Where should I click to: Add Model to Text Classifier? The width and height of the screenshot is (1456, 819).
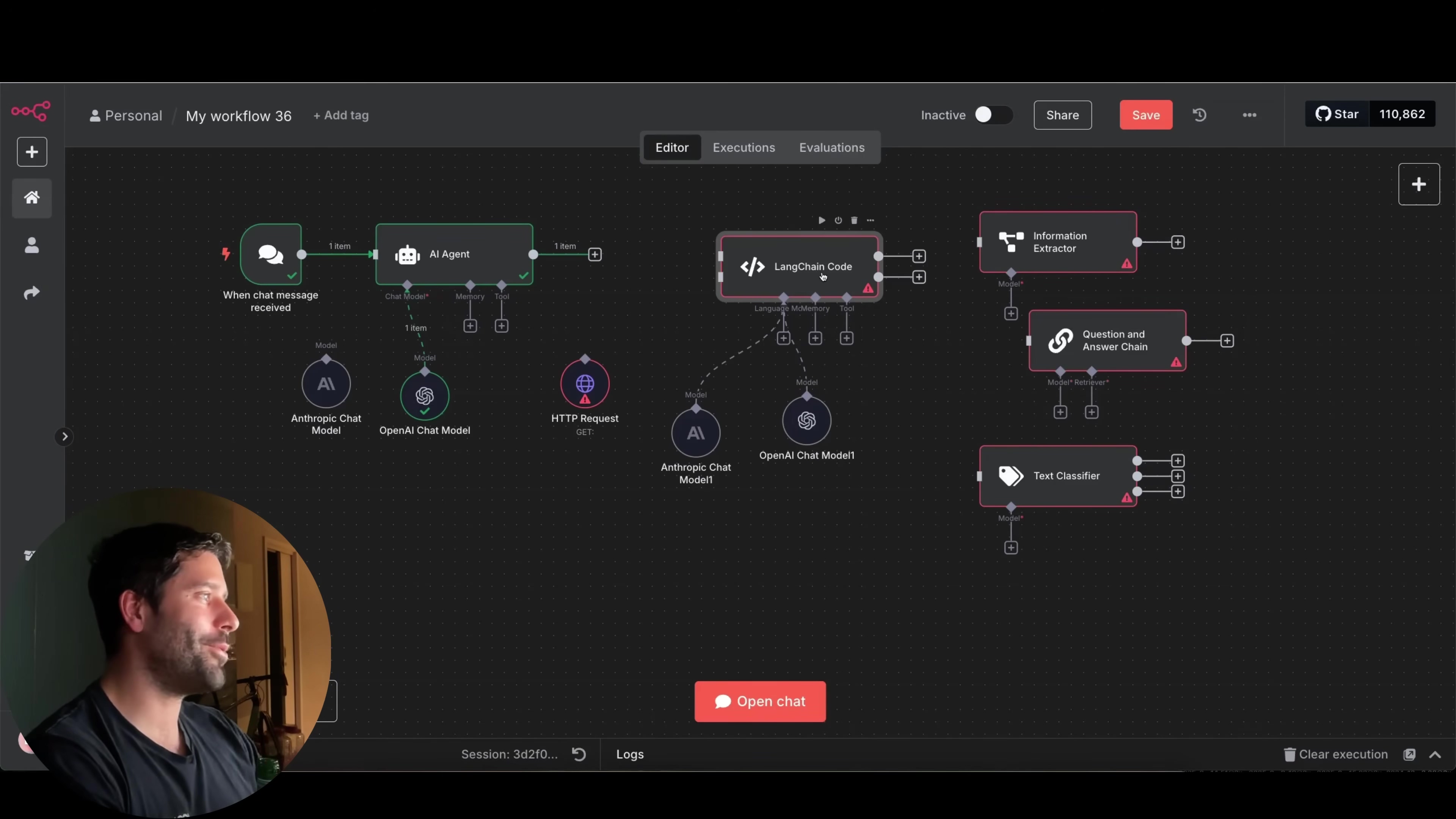pos(1010,547)
